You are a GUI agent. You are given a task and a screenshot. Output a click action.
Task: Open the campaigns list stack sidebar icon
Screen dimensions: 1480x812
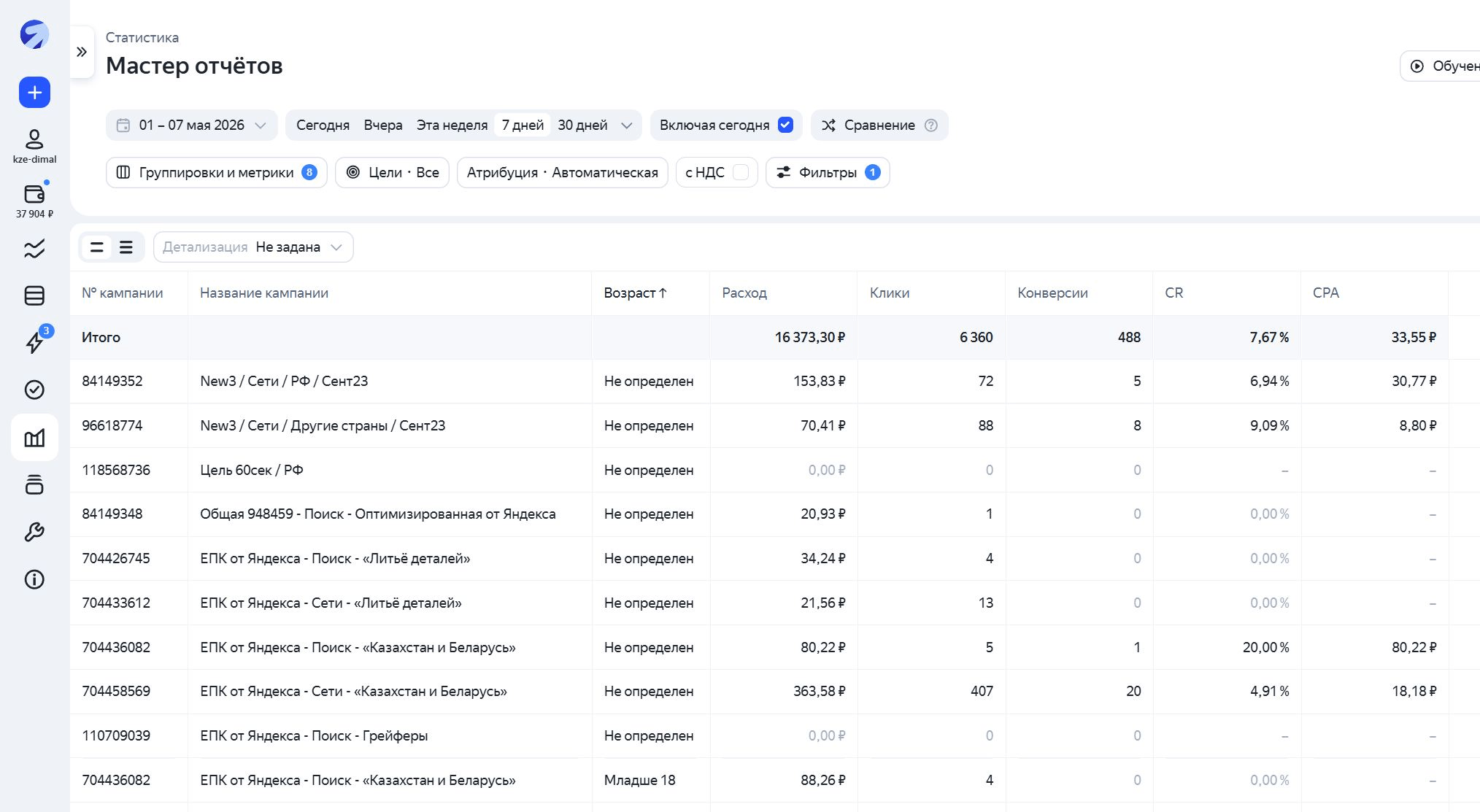[34, 295]
